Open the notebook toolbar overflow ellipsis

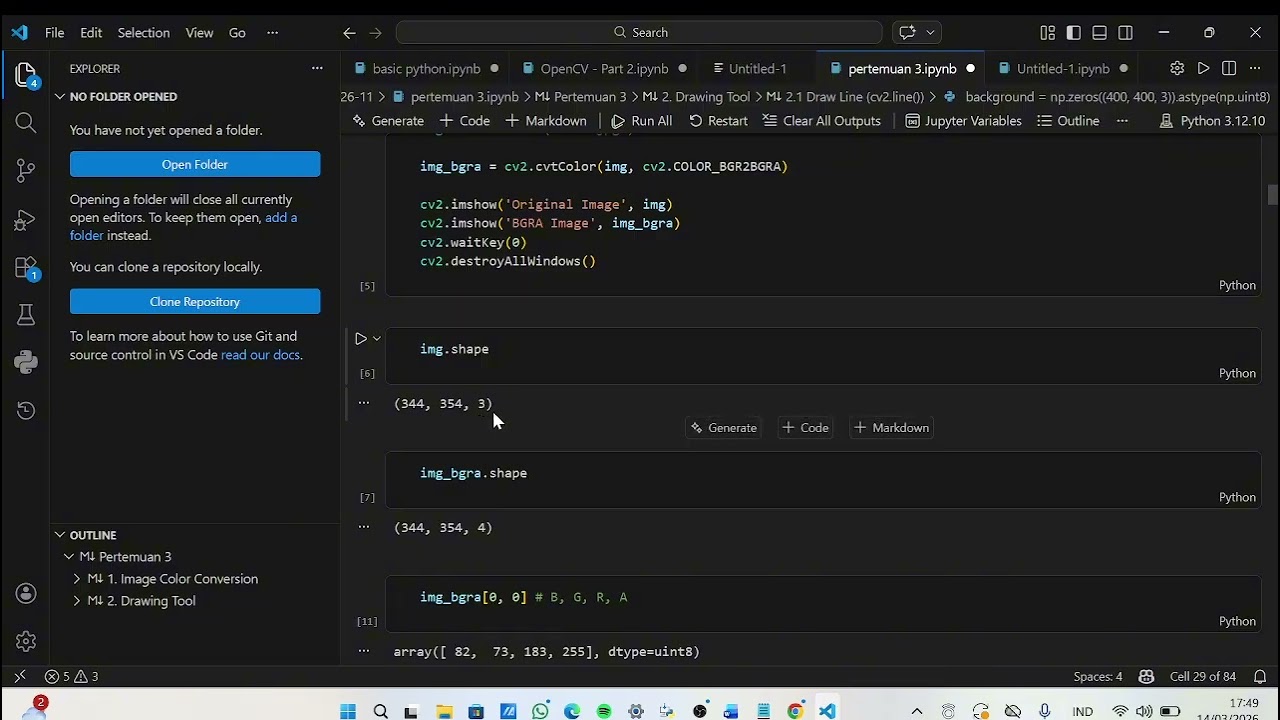1122,121
